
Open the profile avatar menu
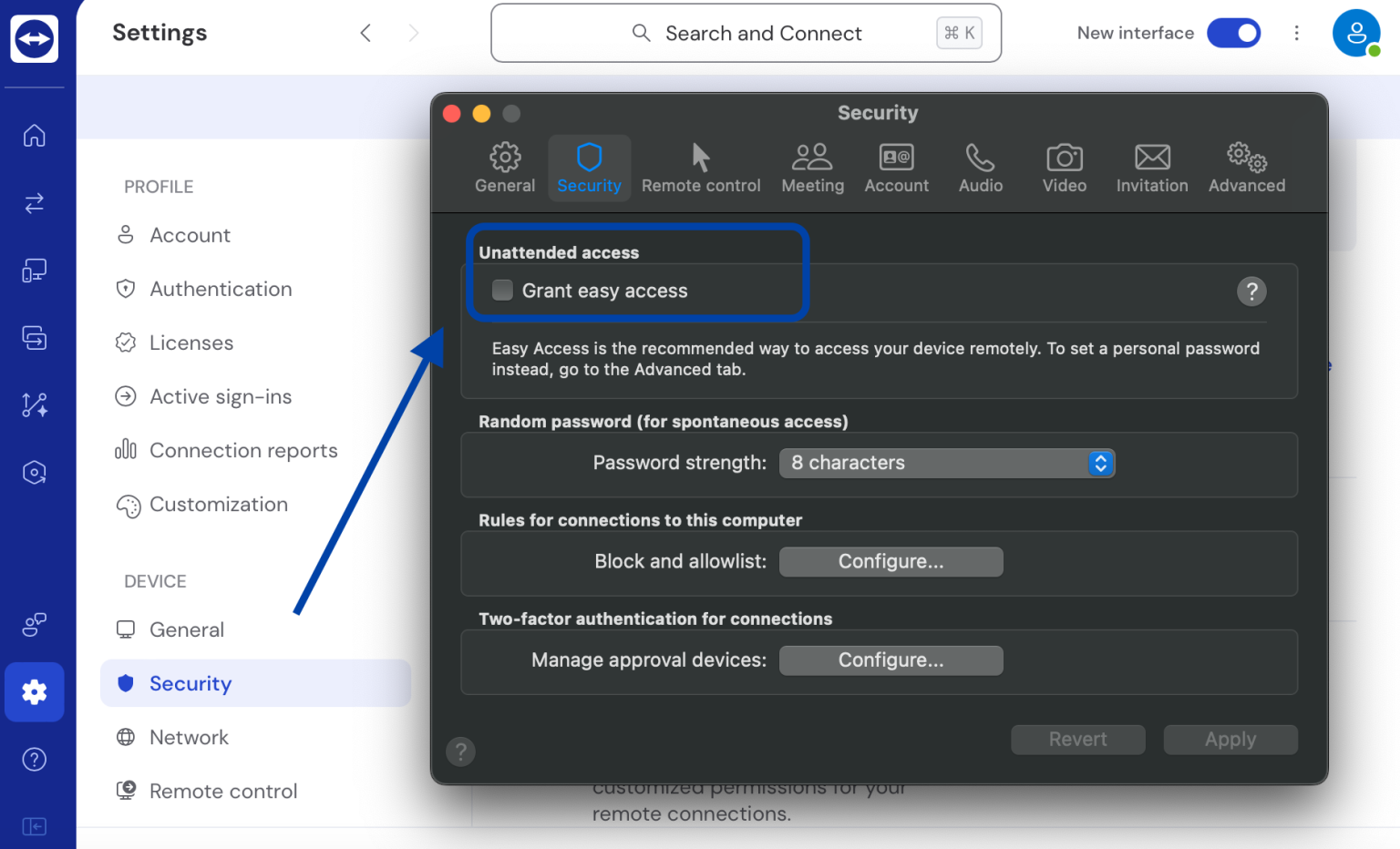click(1356, 33)
